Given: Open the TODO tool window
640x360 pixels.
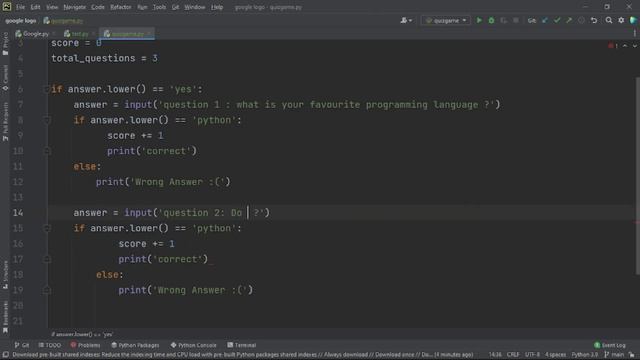Looking at the screenshot, I should point(49,345).
